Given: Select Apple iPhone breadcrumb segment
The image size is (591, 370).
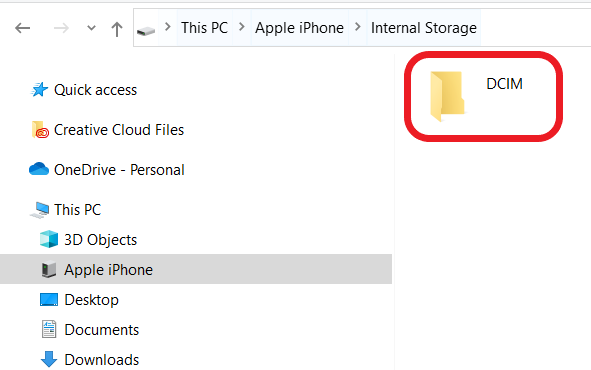Looking at the screenshot, I should tap(300, 28).
